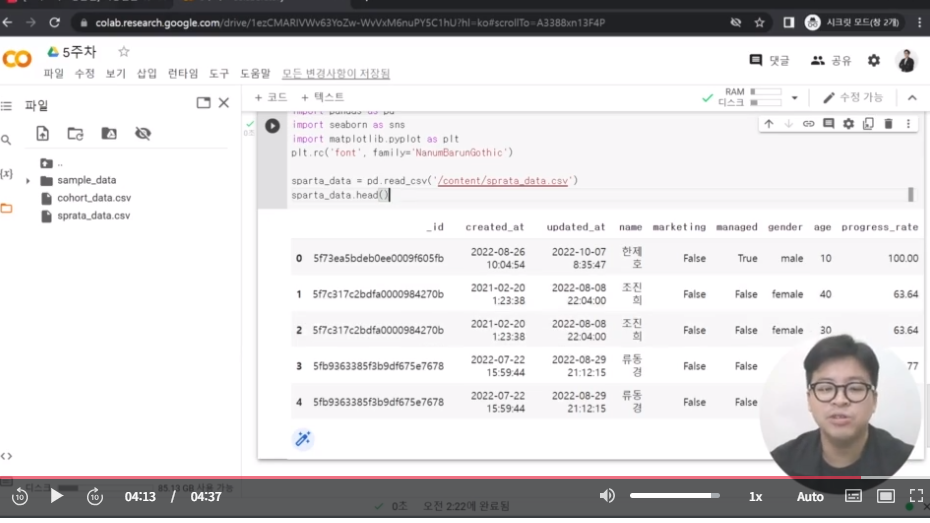Viewport: 930px width, 523px height.
Task: Seek on the video progress bar
Action: pos(465,477)
